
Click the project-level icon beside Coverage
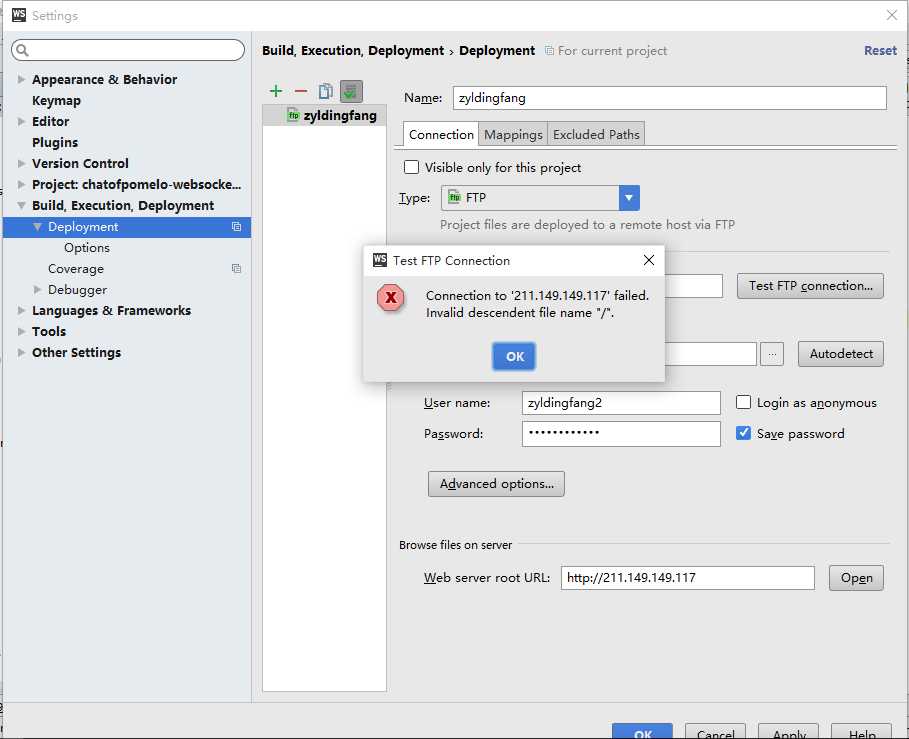(x=236, y=268)
